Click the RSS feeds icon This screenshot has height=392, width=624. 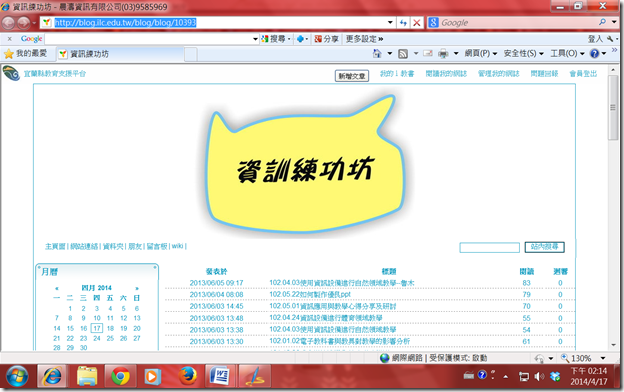pos(403,53)
